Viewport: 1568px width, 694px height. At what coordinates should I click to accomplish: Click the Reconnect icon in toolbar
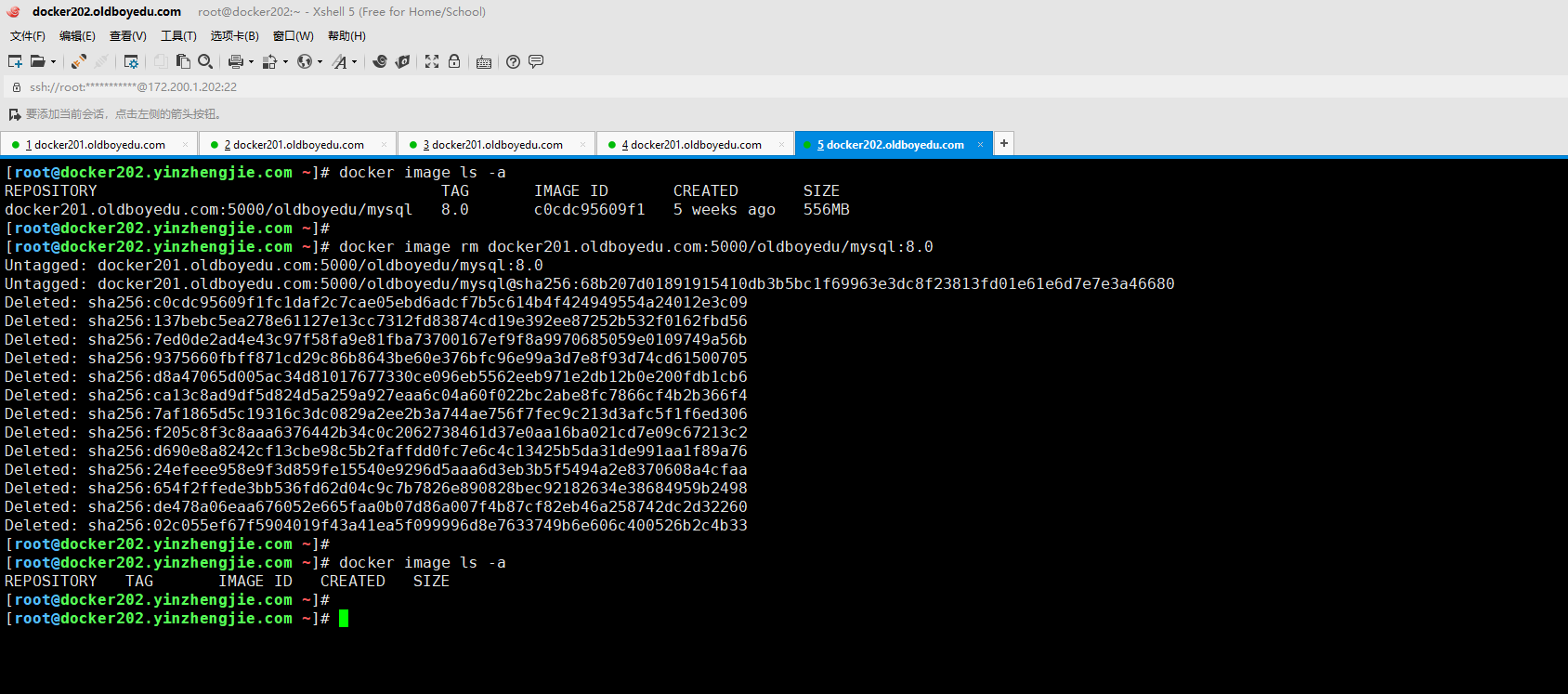pyautogui.click(x=79, y=61)
